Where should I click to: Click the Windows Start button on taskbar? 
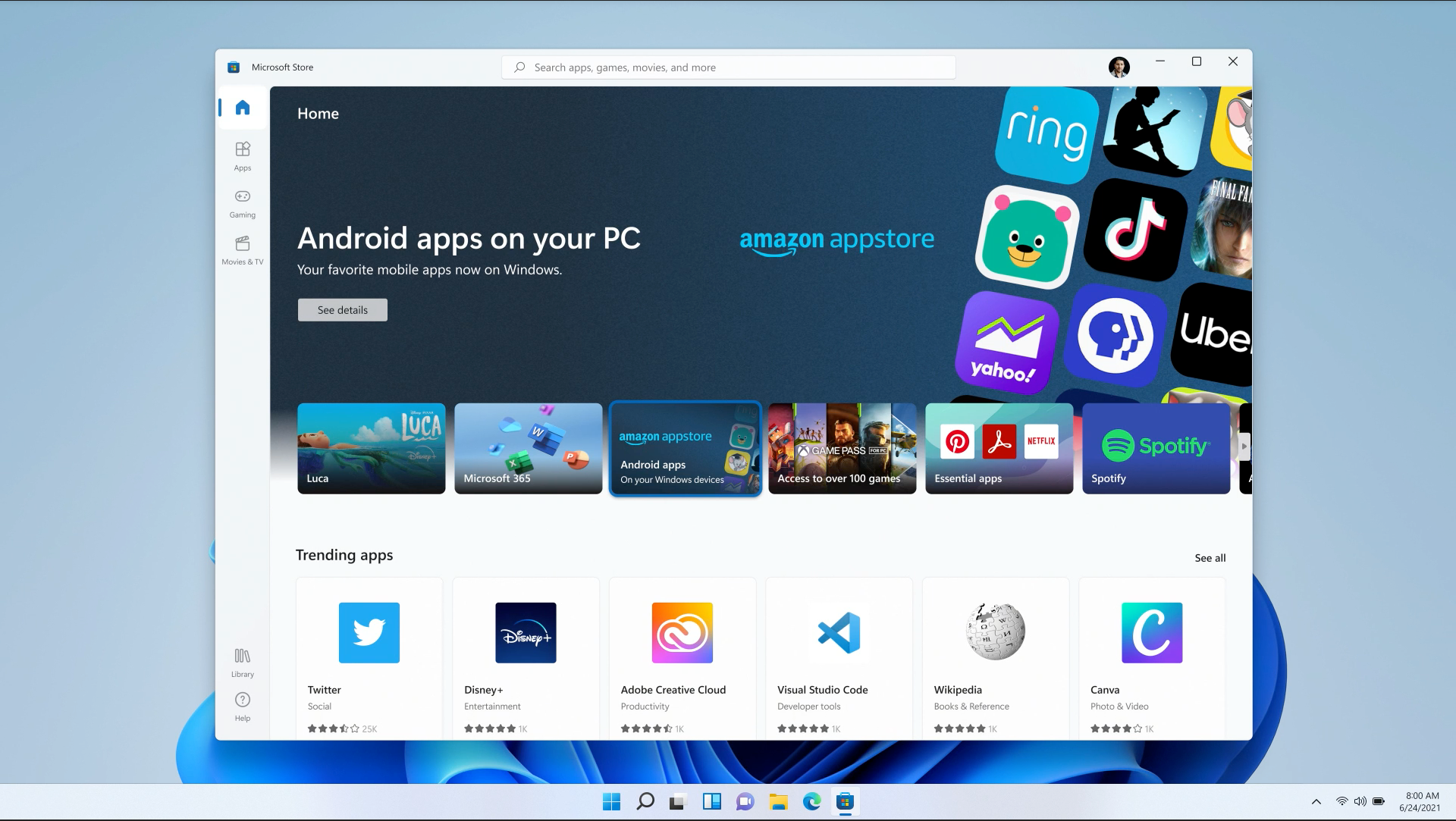coord(610,801)
